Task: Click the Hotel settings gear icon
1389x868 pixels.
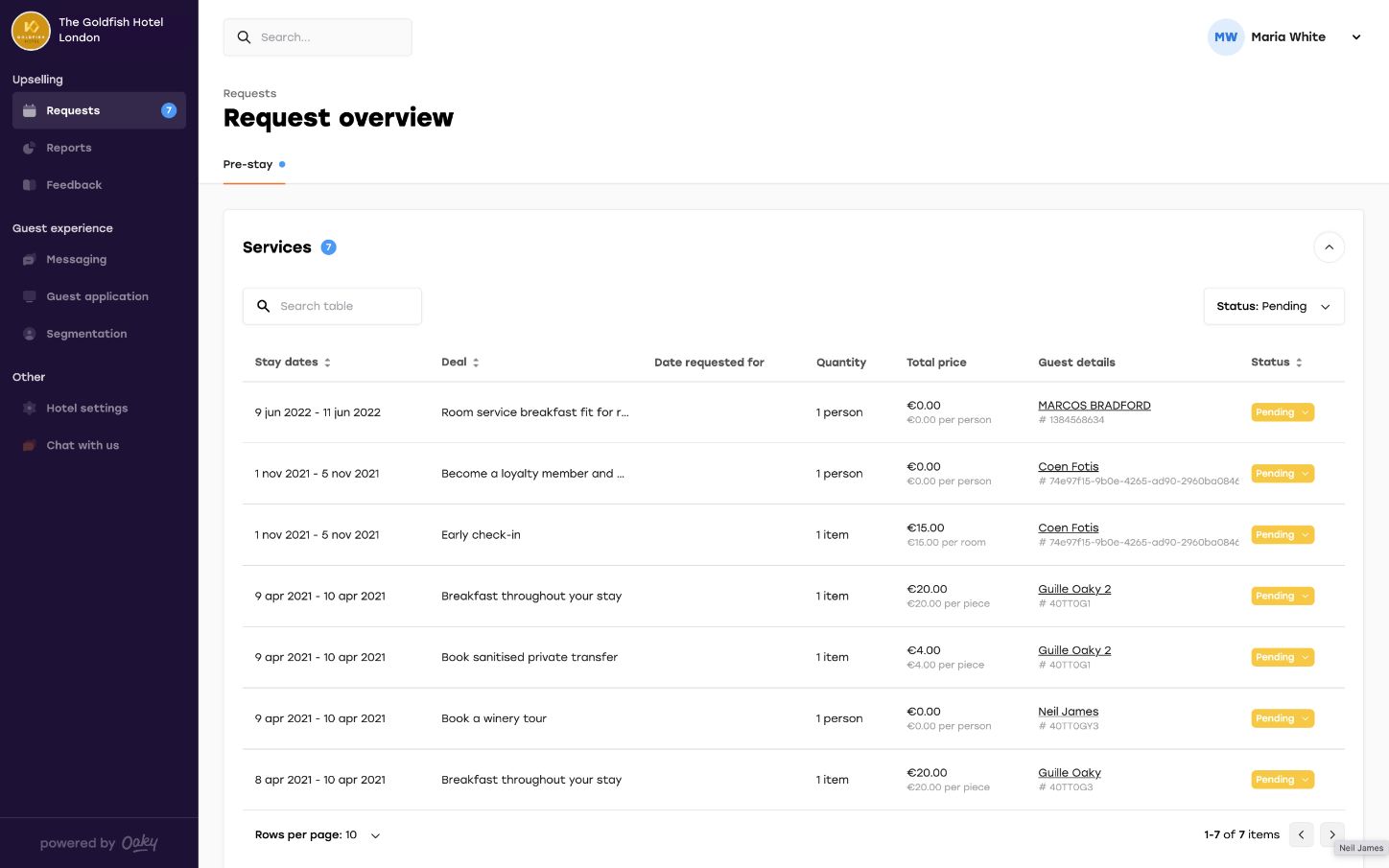Action: pos(29,409)
